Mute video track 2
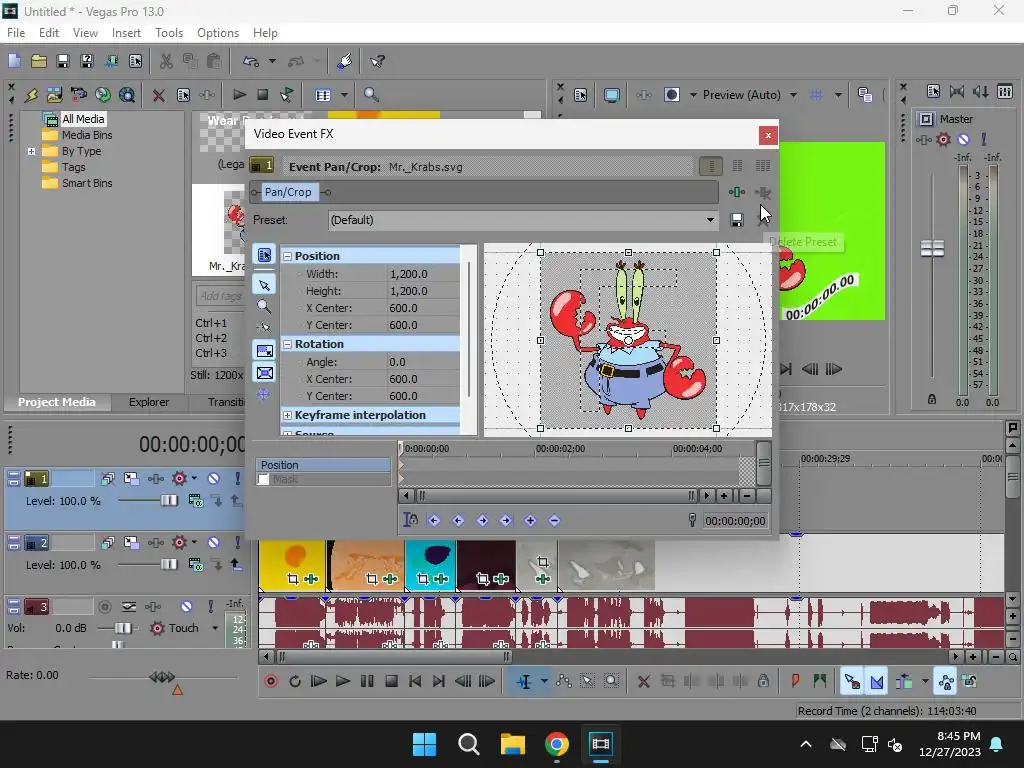The height and width of the screenshot is (768, 1024). [x=213, y=543]
